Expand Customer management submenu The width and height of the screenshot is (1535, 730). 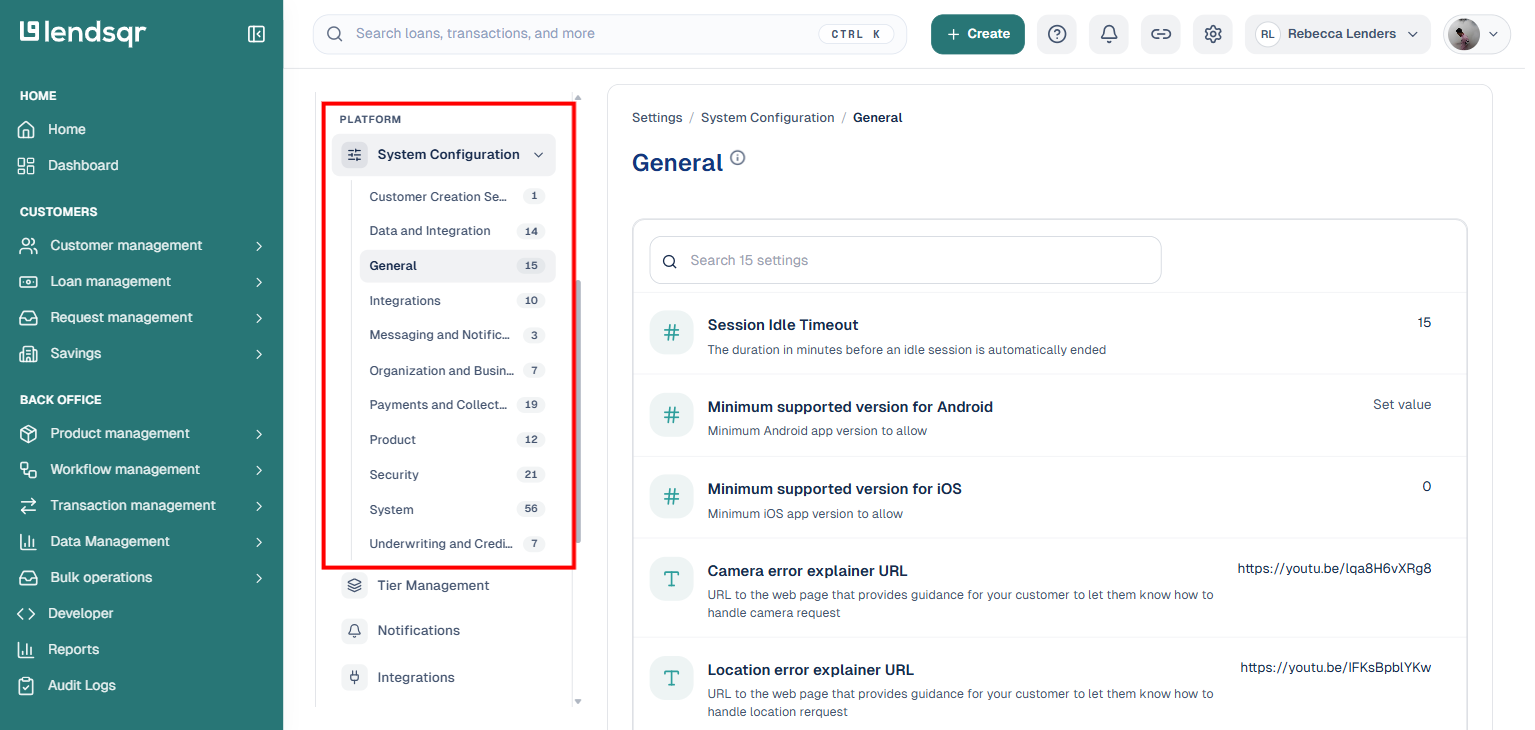259,246
